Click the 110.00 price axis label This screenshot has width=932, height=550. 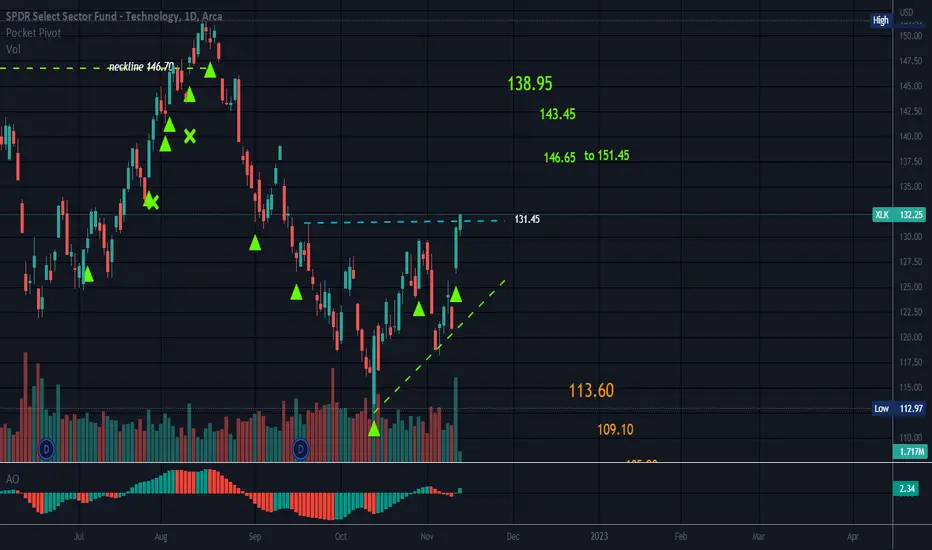[911, 437]
